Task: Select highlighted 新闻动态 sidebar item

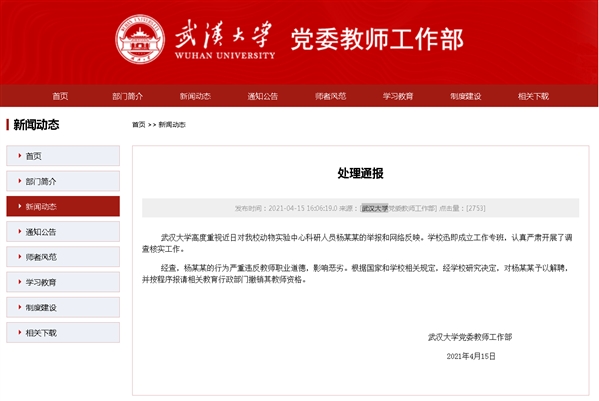Action: click(x=63, y=206)
